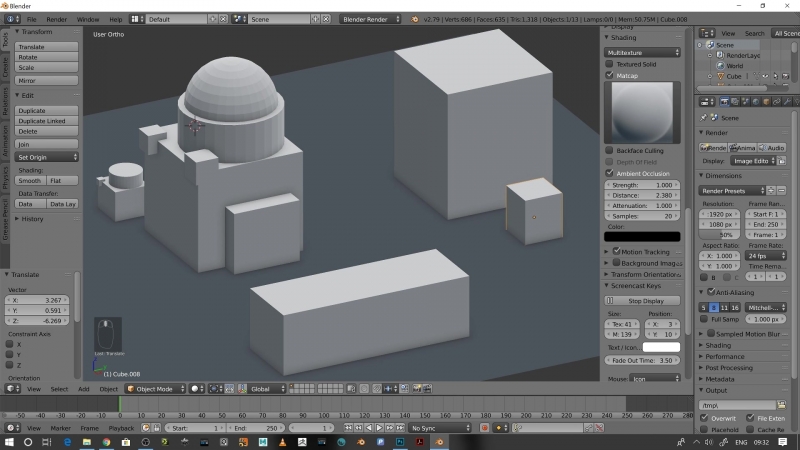Click the play animation arrow in timeline
Image resolution: width=800 pixels, height=450 pixels.
(x=379, y=428)
